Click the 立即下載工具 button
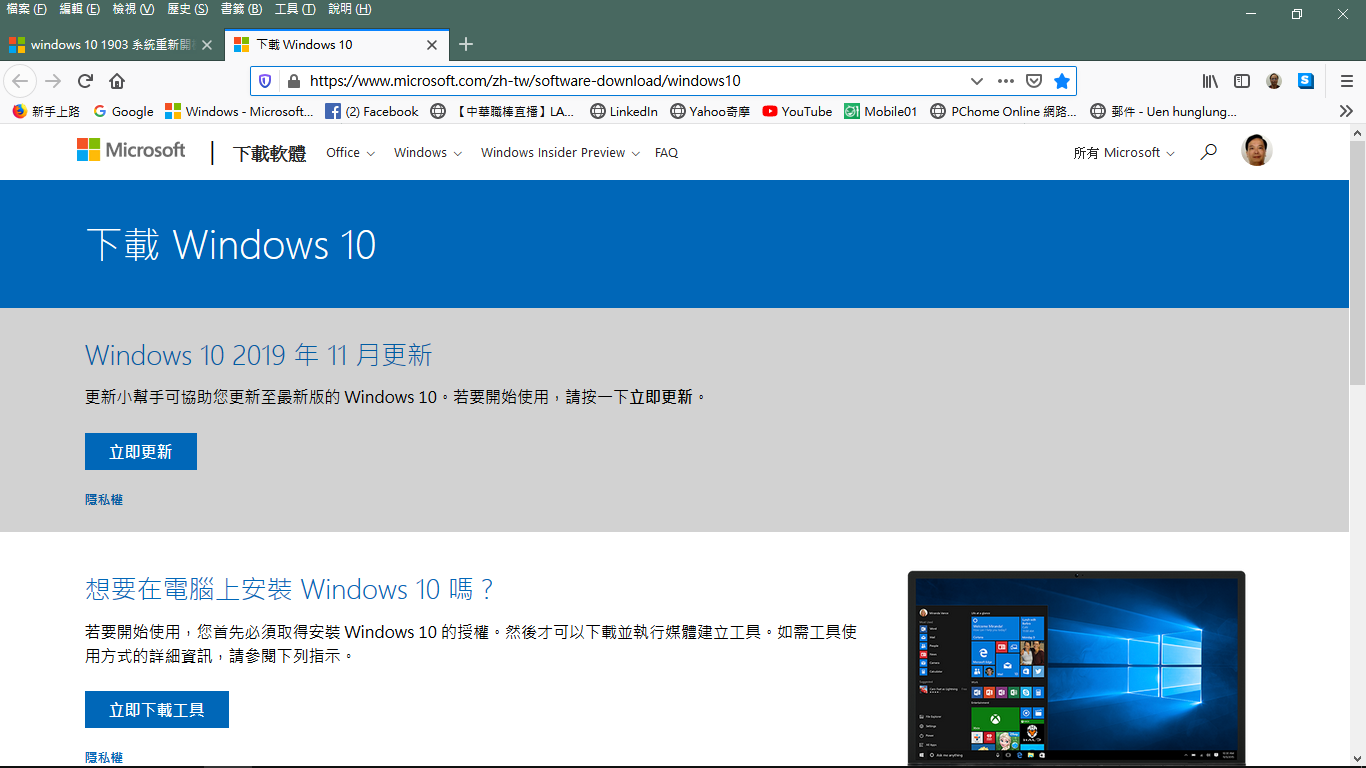The width and height of the screenshot is (1366, 768). point(157,710)
